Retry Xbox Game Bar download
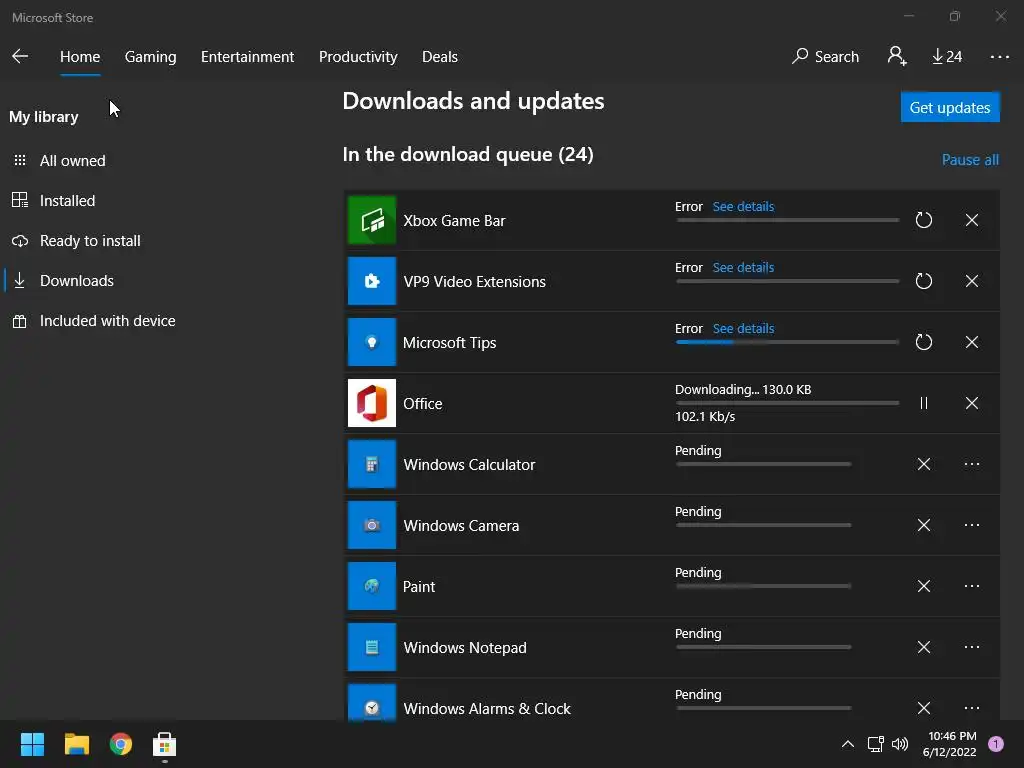Image resolution: width=1024 pixels, height=768 pixels. (x=923, y=220)
